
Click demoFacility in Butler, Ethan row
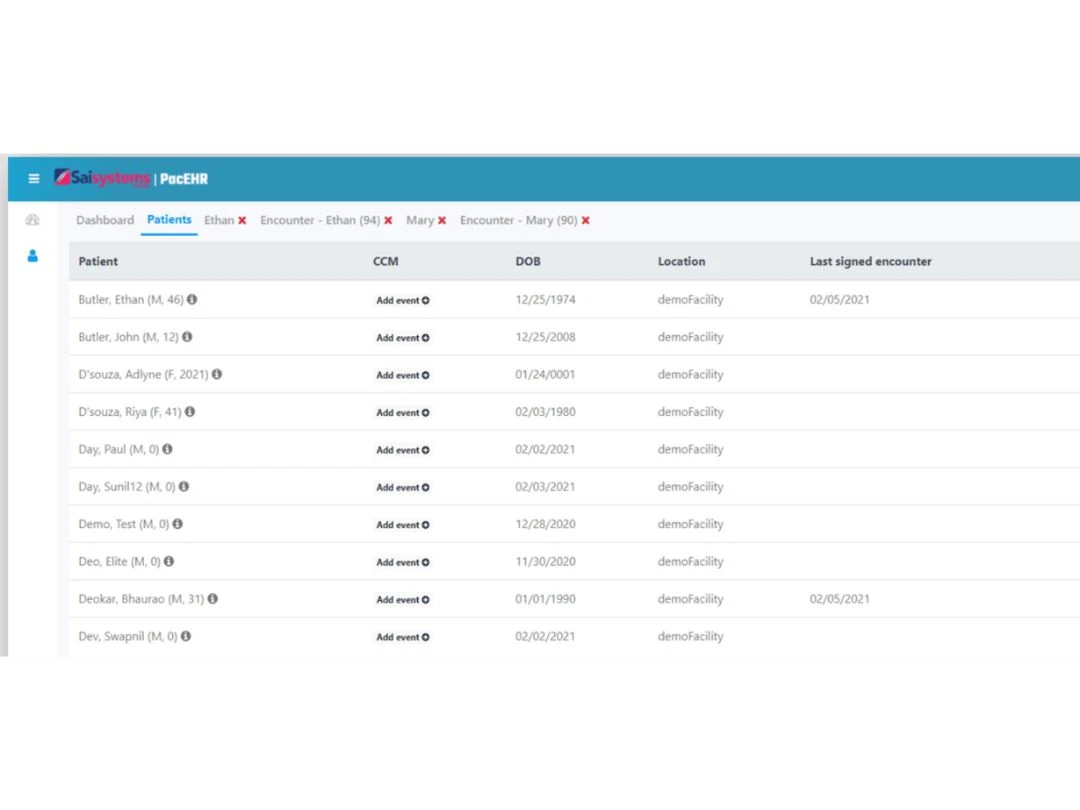coord(690,300)
